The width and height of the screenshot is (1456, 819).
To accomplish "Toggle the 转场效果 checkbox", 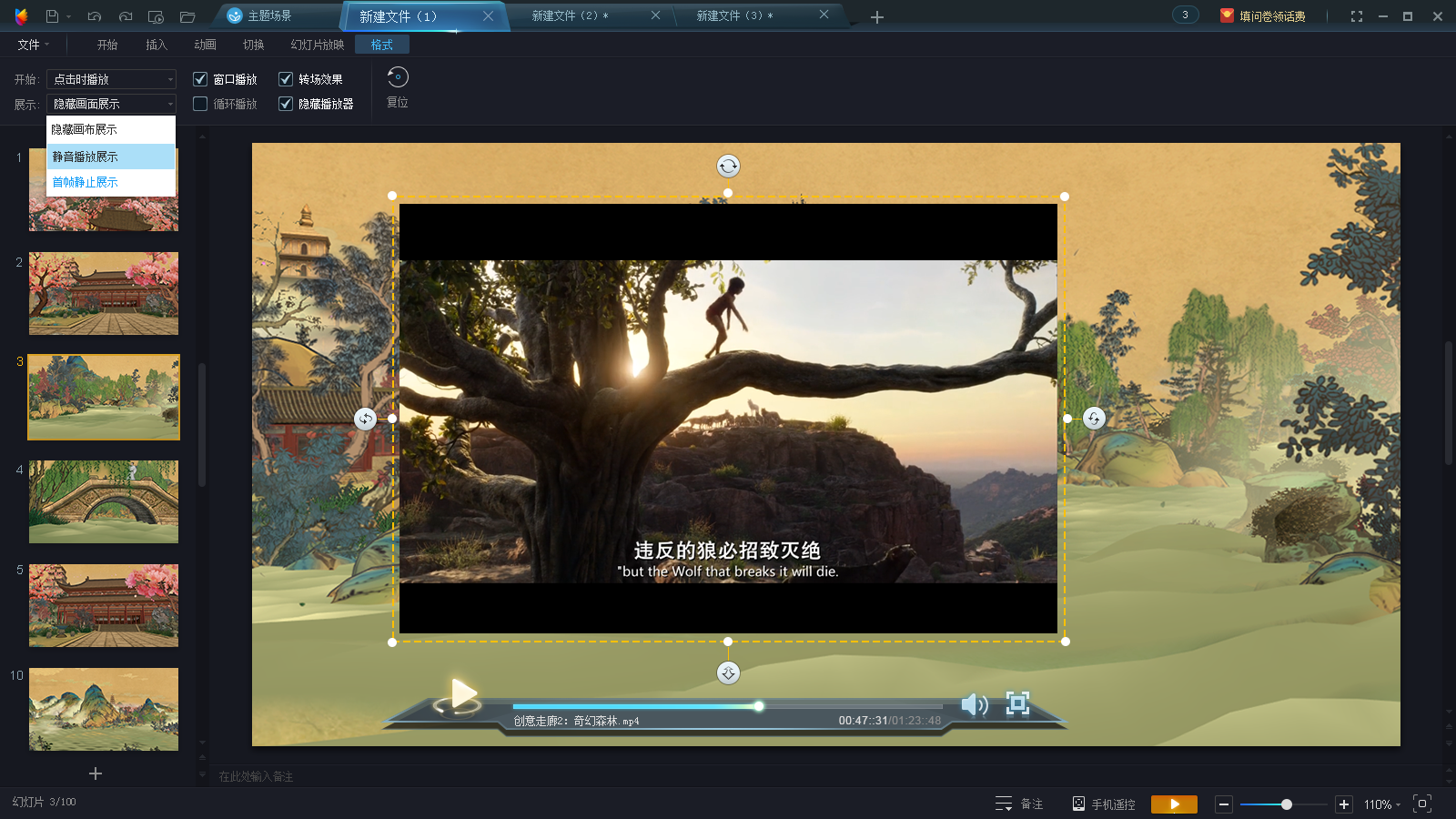I will coord(286,79).
